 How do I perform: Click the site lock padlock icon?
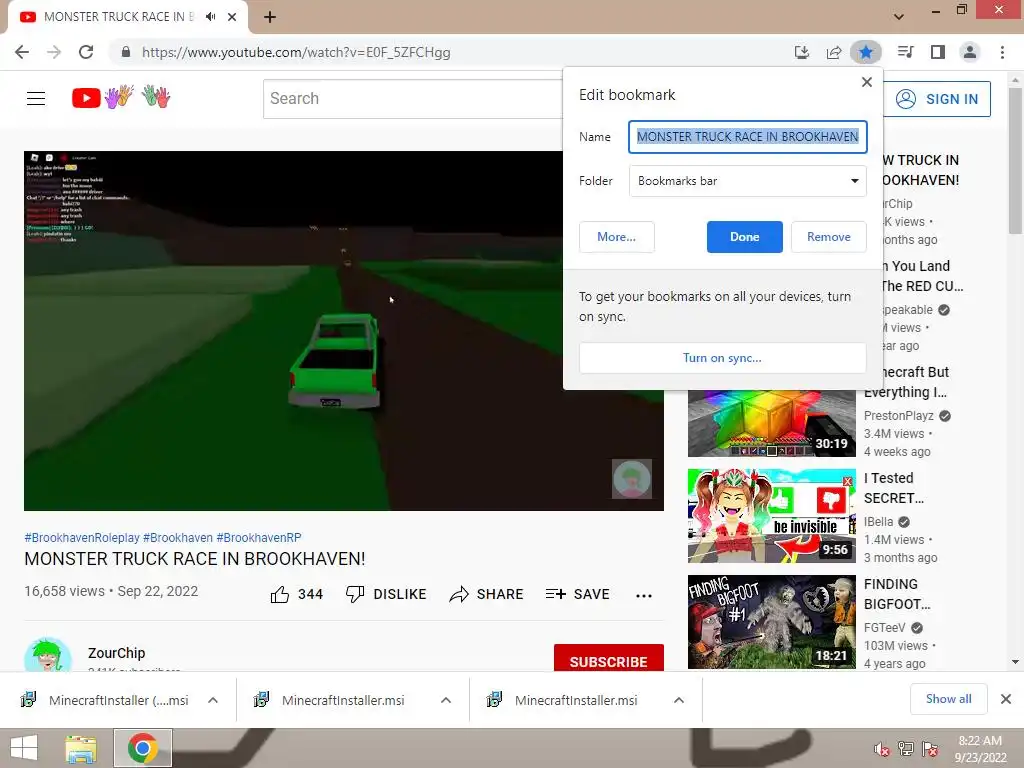[x=126, y=52]
